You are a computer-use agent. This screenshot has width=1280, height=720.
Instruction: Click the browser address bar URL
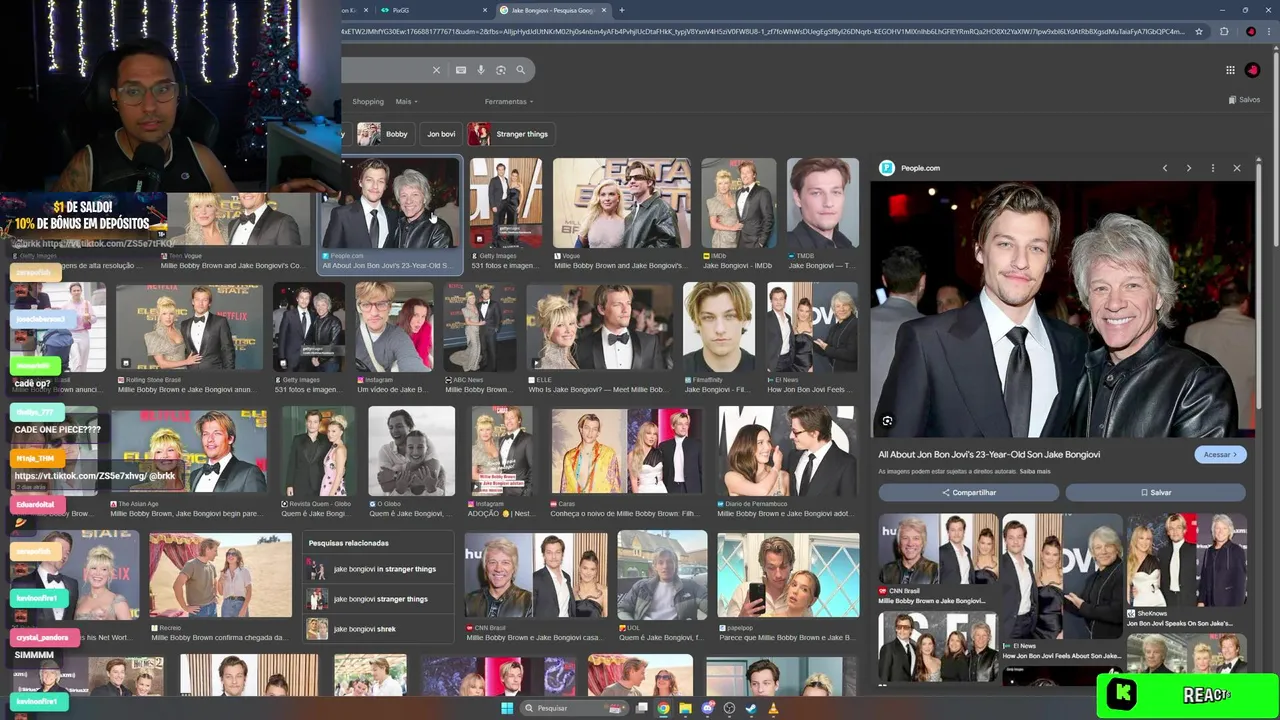pos(760,31)
